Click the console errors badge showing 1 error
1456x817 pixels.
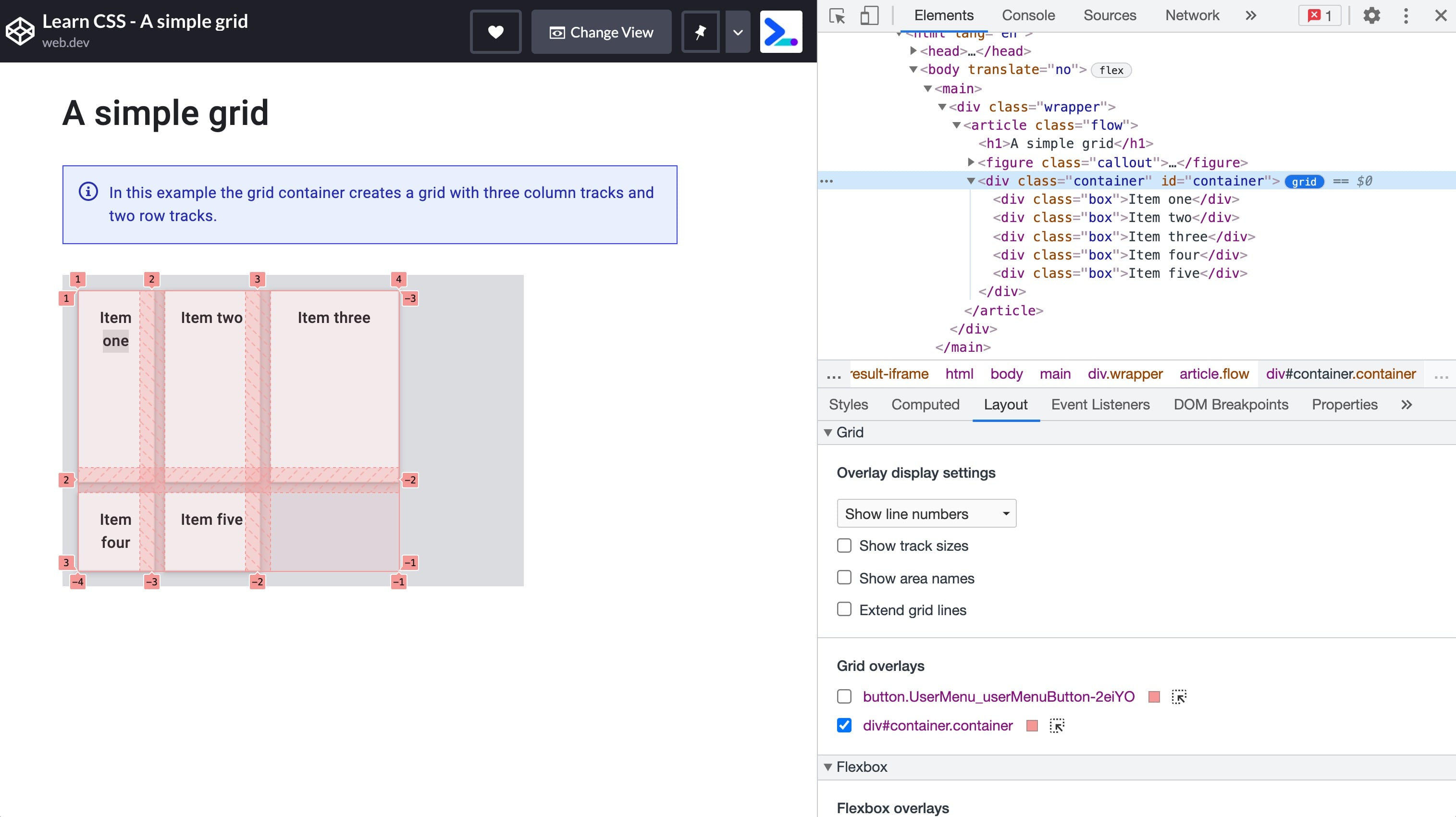(x=1320, y=15)
